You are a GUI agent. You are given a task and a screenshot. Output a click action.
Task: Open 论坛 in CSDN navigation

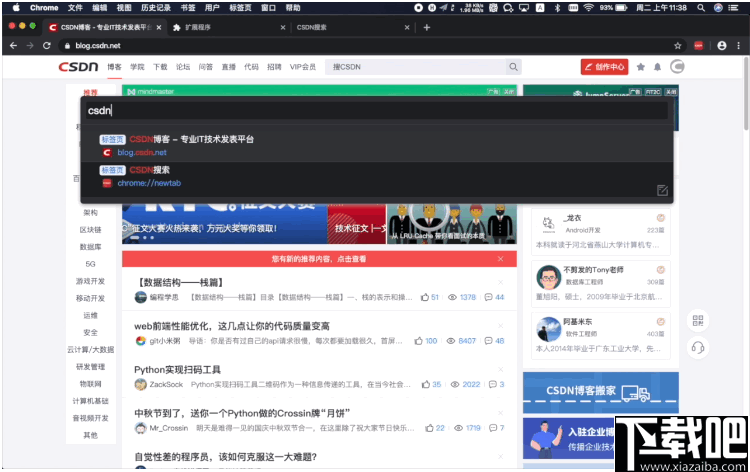(x=183, y=67)
